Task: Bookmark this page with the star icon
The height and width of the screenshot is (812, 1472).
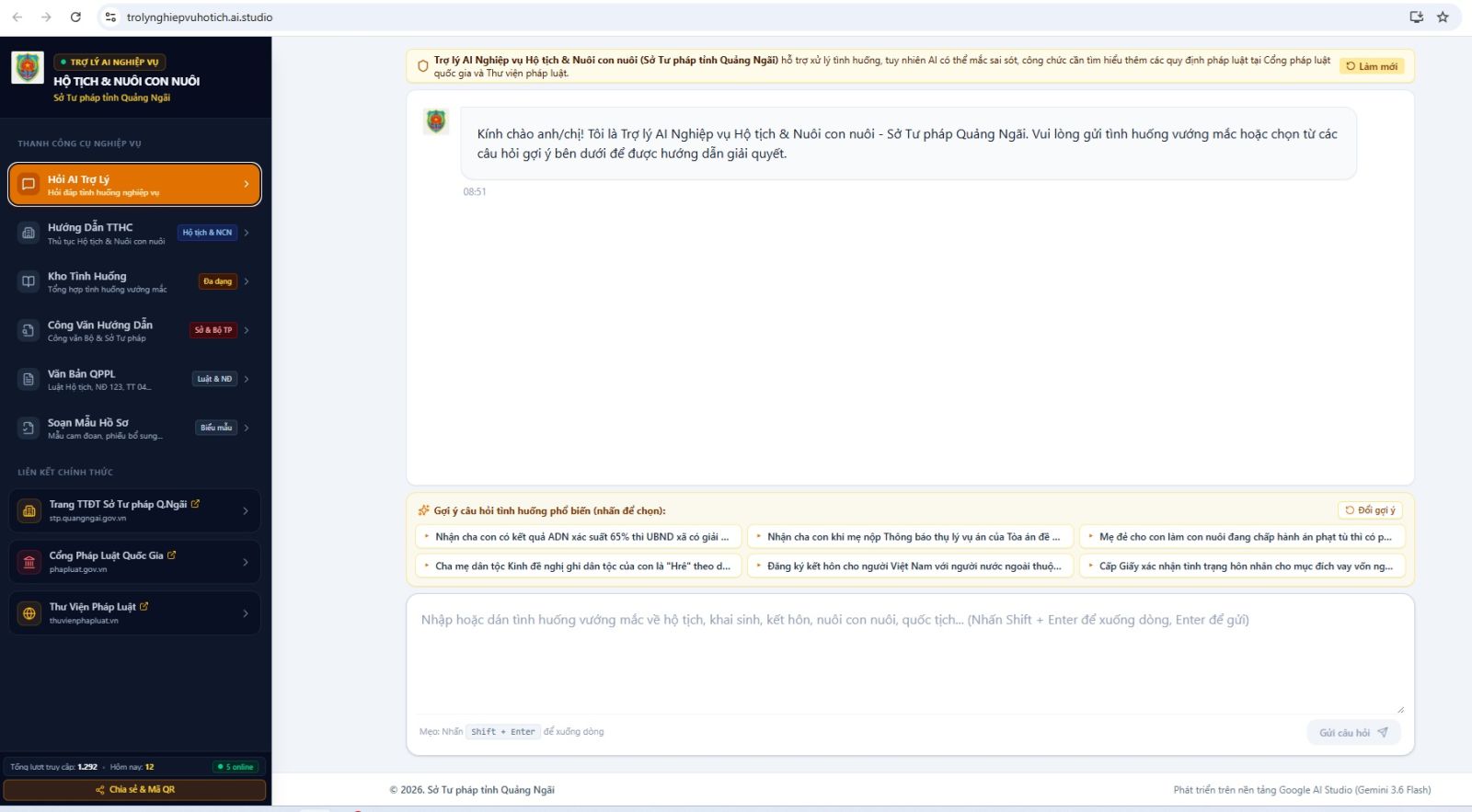Action: (x=1443, y=17)
